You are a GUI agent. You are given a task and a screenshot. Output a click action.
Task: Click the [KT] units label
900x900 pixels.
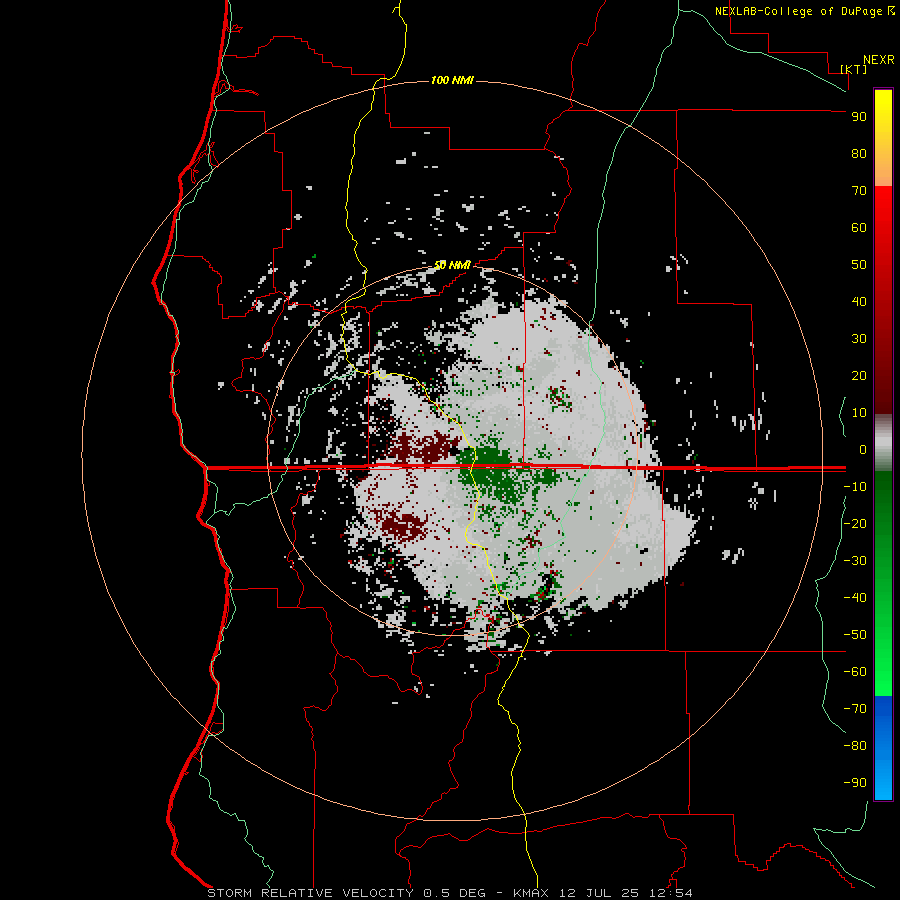click(853, 69)
